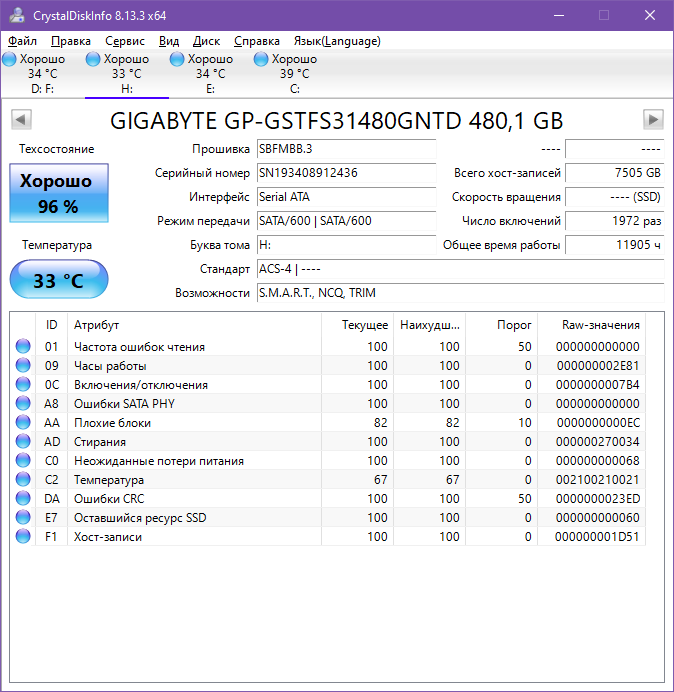Select the Оставшийся ресурс SSD row

click(x=140, y=518)
